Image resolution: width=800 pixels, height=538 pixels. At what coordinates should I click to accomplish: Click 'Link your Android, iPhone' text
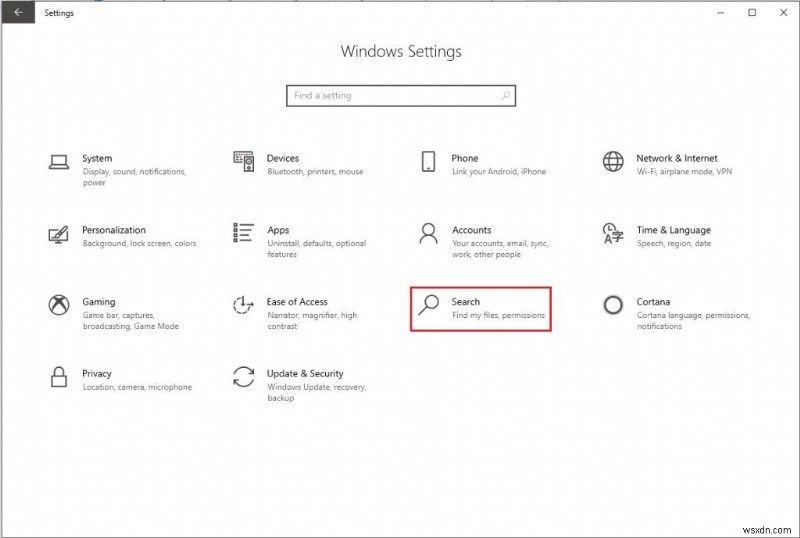point(499,172)
